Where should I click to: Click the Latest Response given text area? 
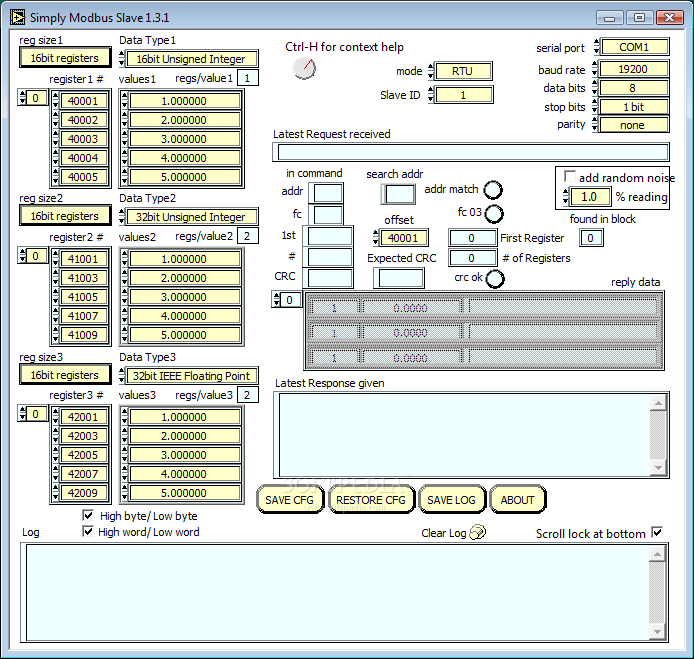point(465,435)
